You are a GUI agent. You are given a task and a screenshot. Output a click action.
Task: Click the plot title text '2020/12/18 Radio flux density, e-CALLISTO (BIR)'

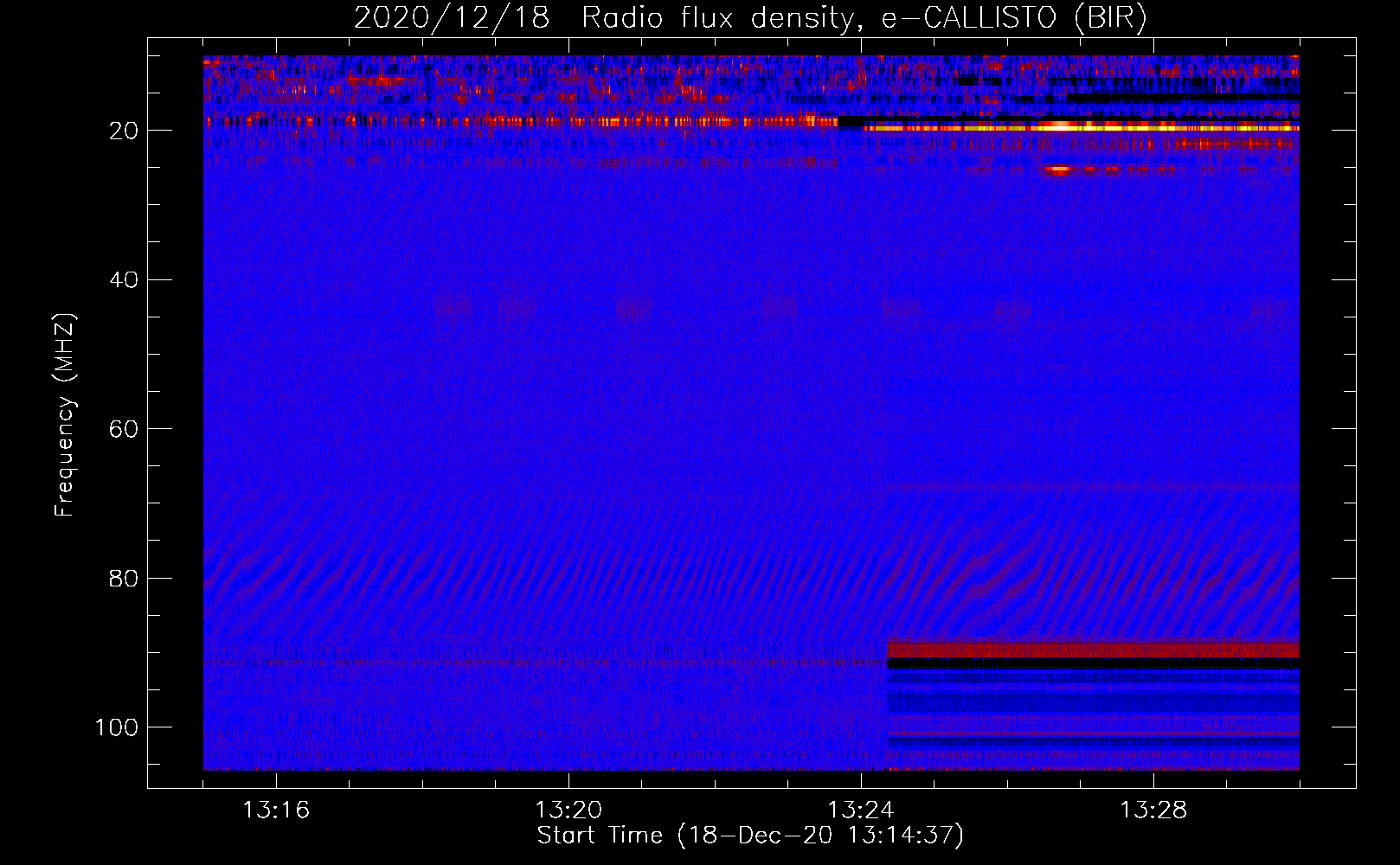point(750,17)
